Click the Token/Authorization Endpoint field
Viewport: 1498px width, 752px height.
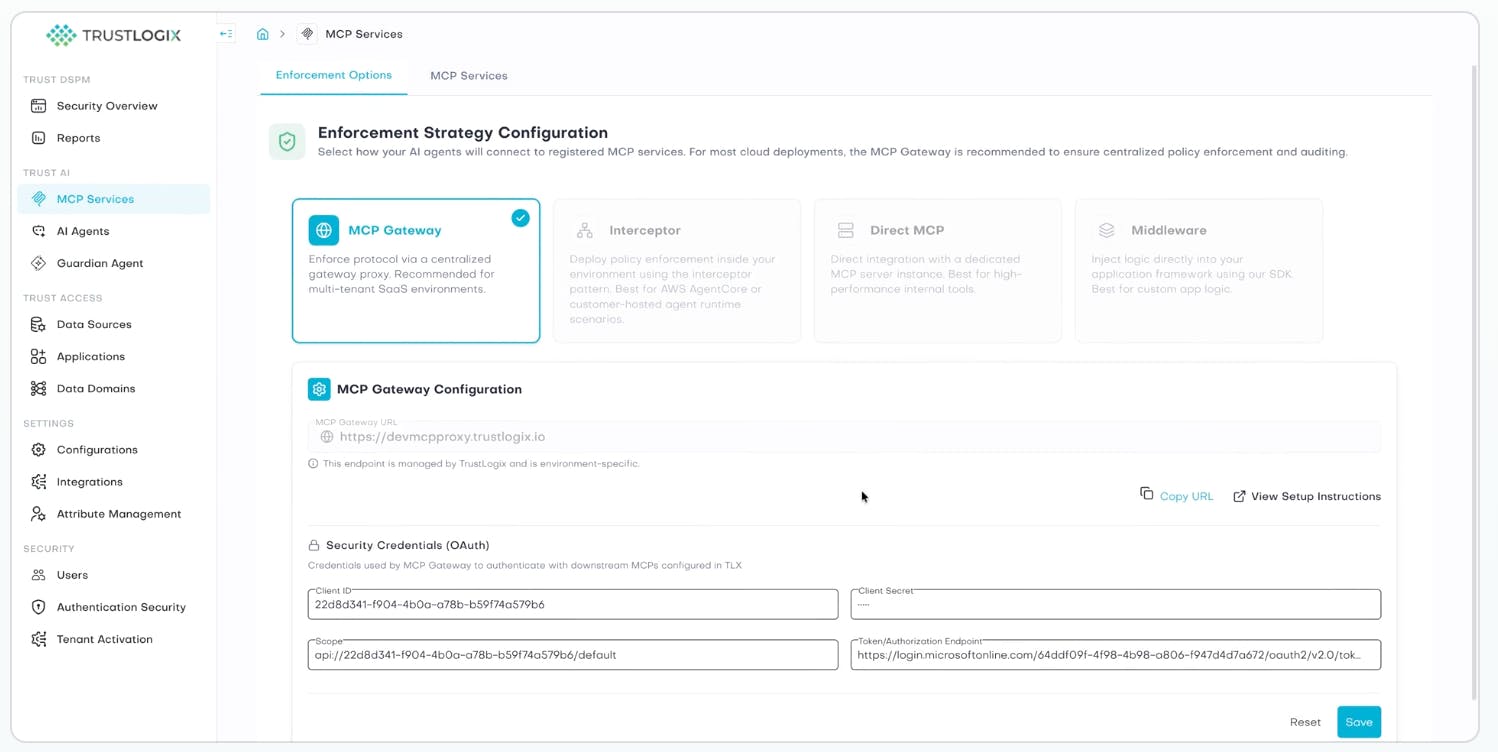(1116, 655)
